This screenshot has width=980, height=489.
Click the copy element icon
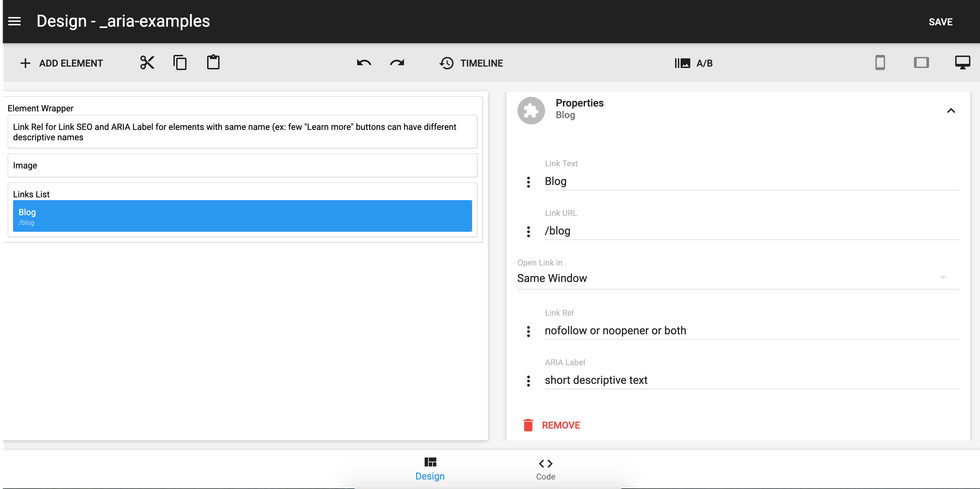pos(180,63)
